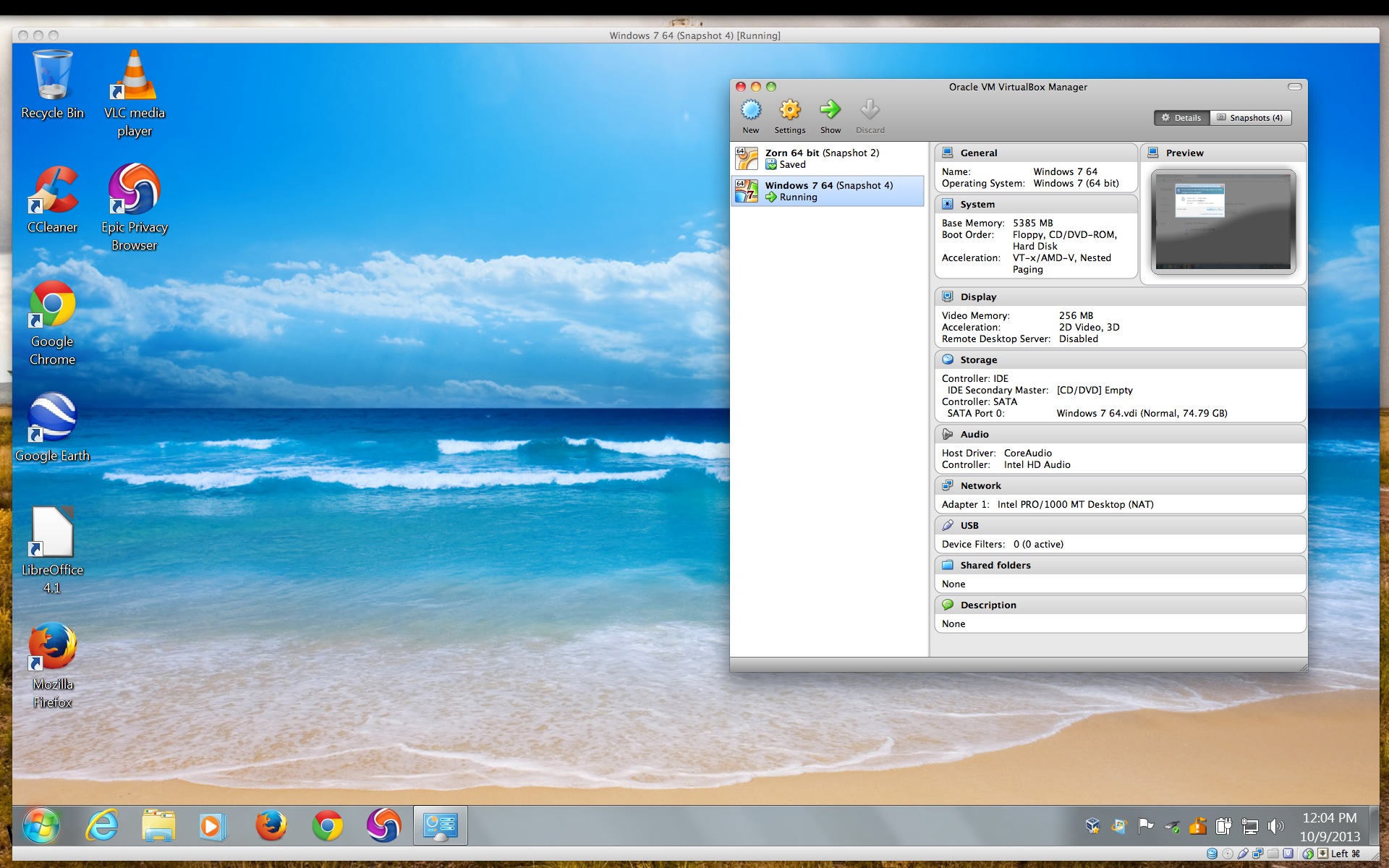Screen dimensions: 1389x868
Task: Click the Shared folders section header
Action: pos(995,565)
